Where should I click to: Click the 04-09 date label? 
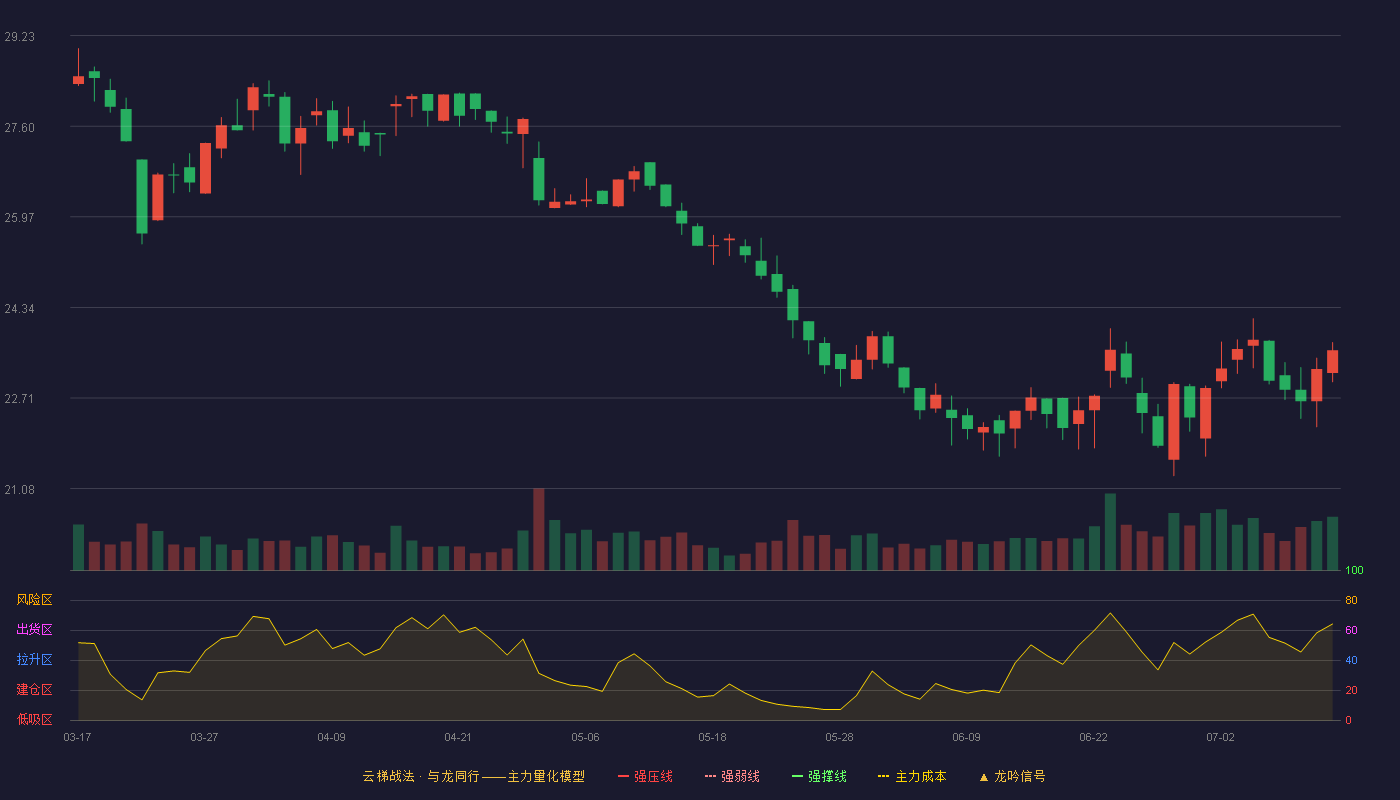(x=331, y=737)
